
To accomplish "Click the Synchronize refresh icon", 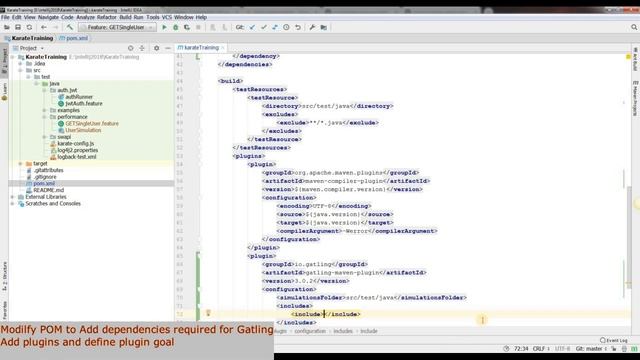I will (29, 27).
